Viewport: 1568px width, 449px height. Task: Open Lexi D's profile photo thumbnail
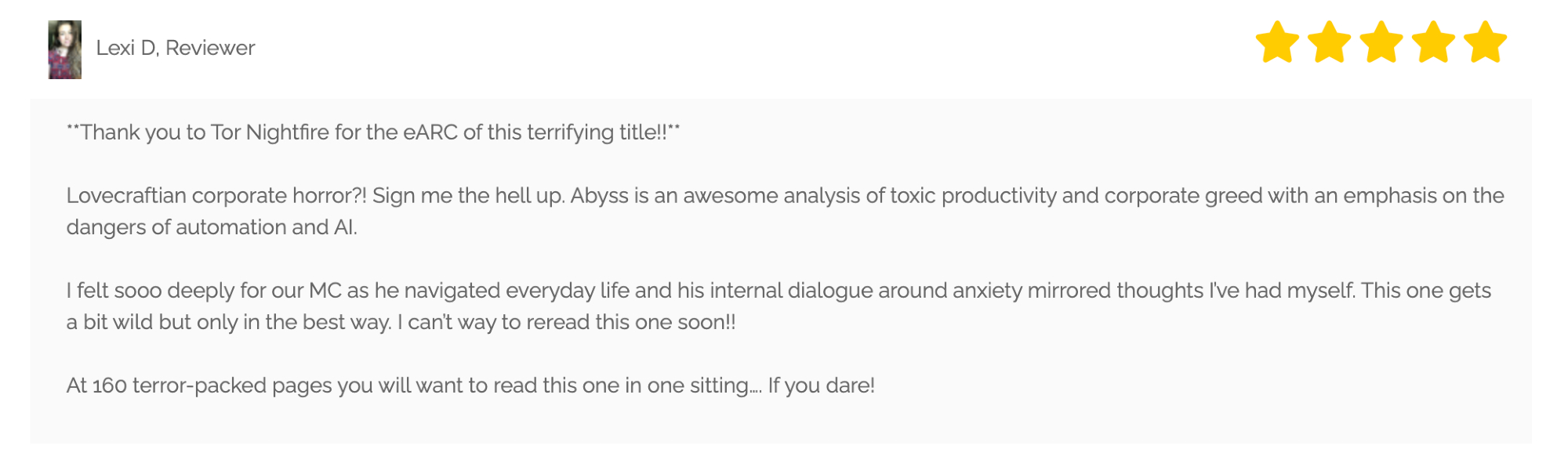[x=65, y=49]
